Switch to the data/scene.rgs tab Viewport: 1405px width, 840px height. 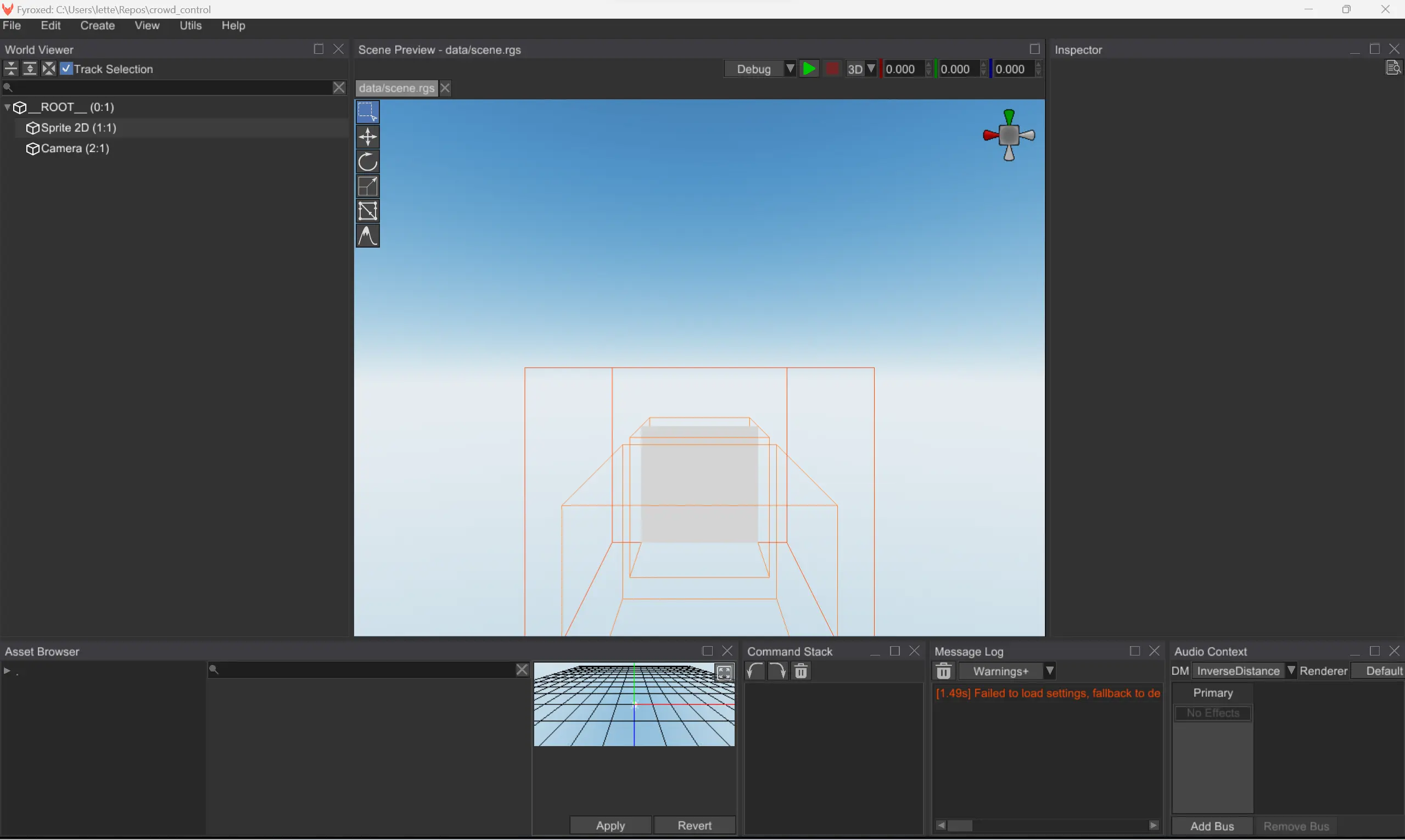pos(396,88)
